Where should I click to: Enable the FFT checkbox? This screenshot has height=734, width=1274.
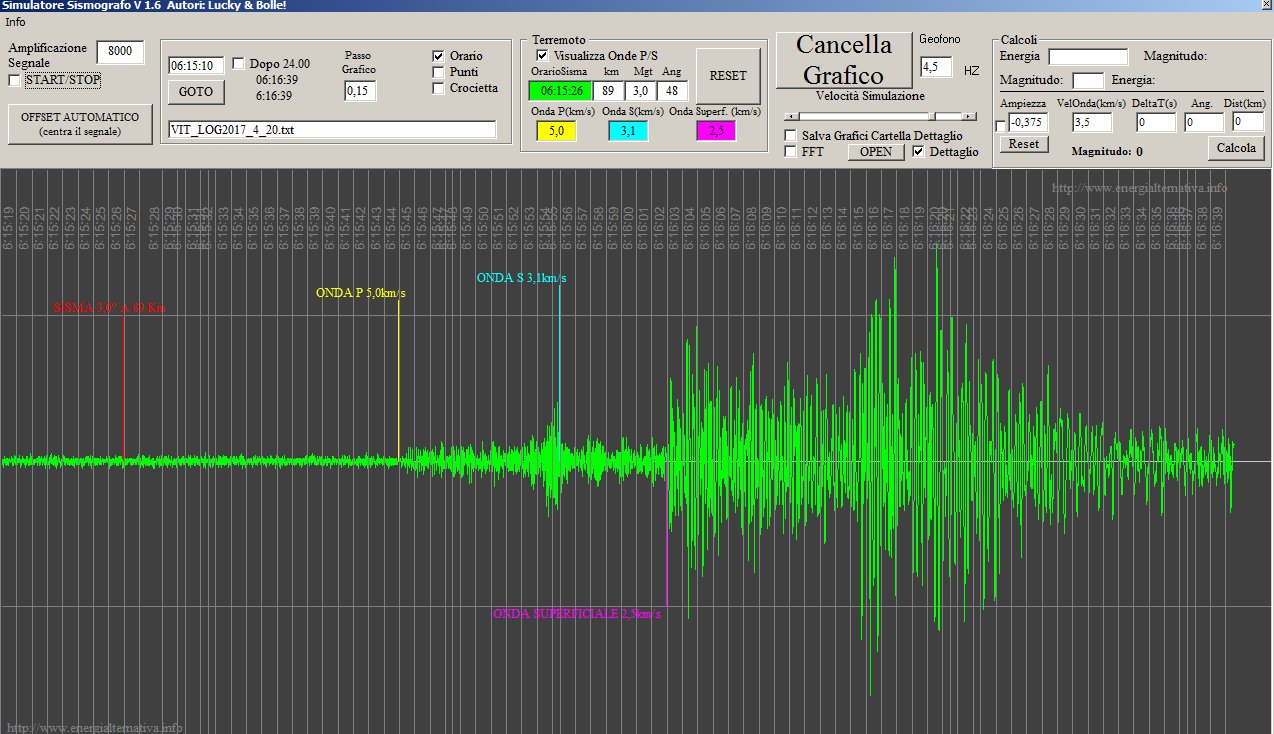tap(791, 152)
